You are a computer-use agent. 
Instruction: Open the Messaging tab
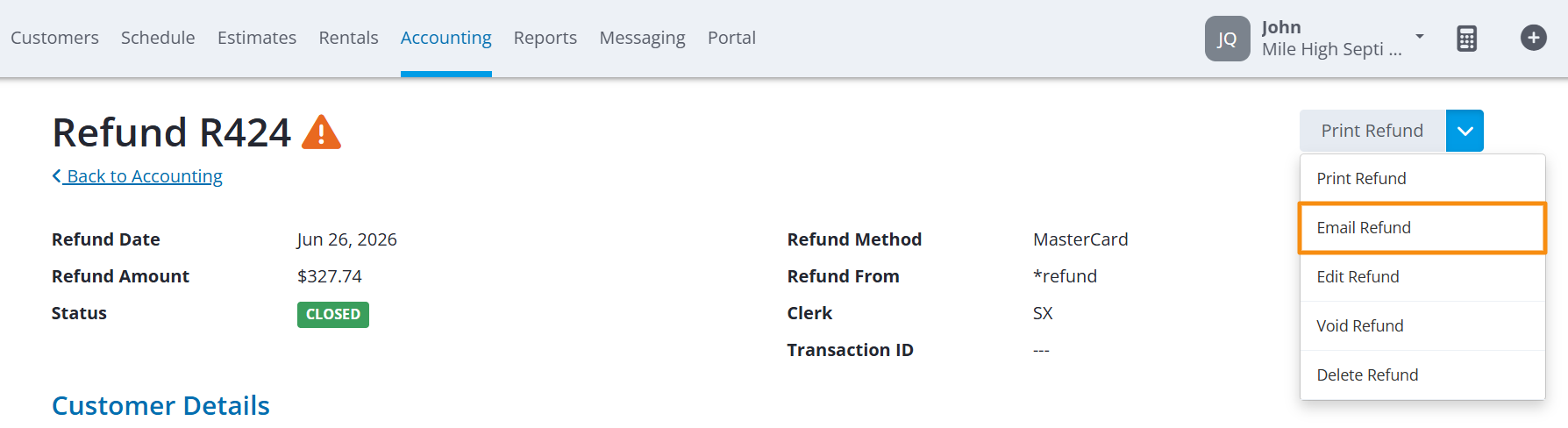[642, 38]
